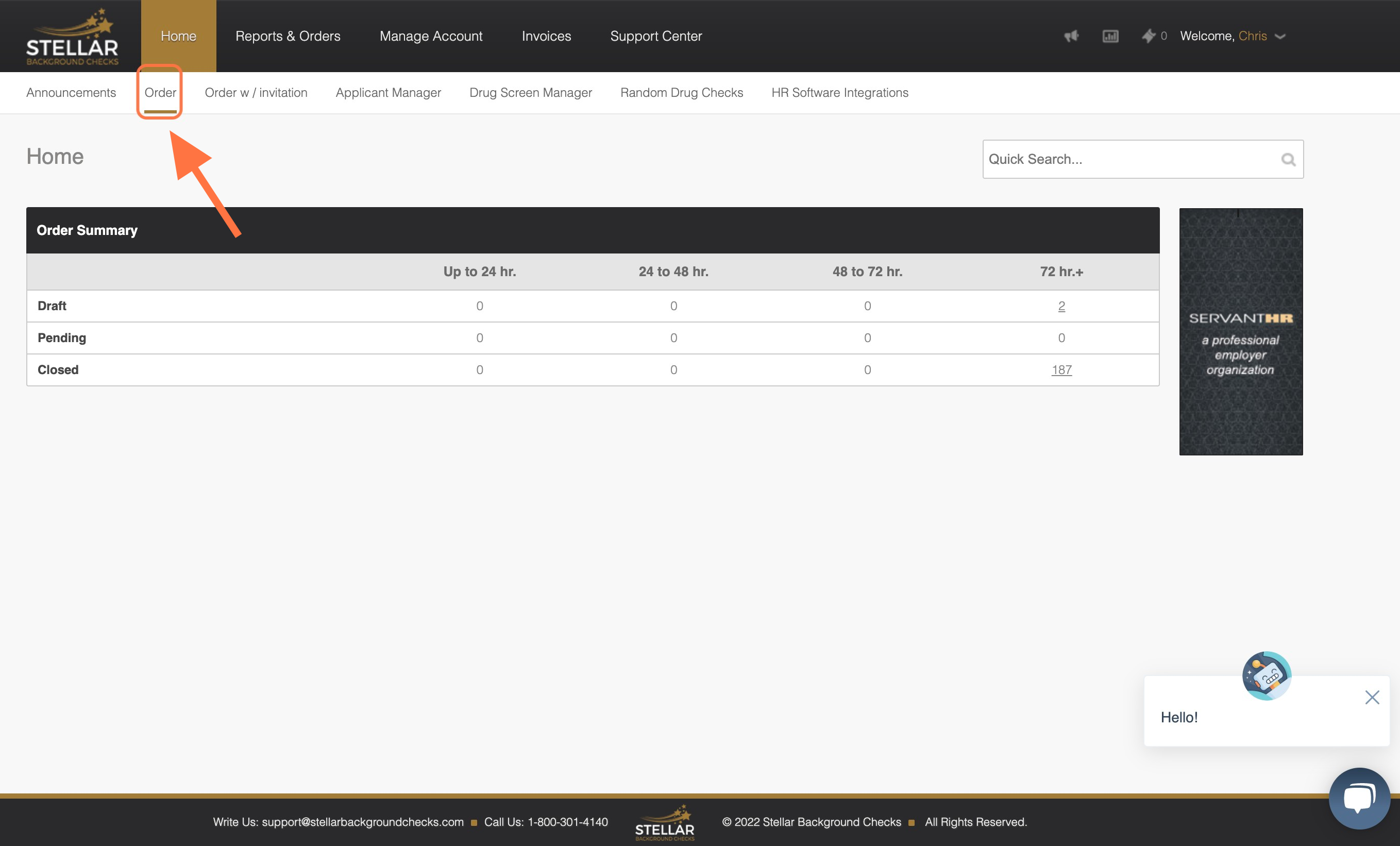Click the Closed row label

coord(58,370)
